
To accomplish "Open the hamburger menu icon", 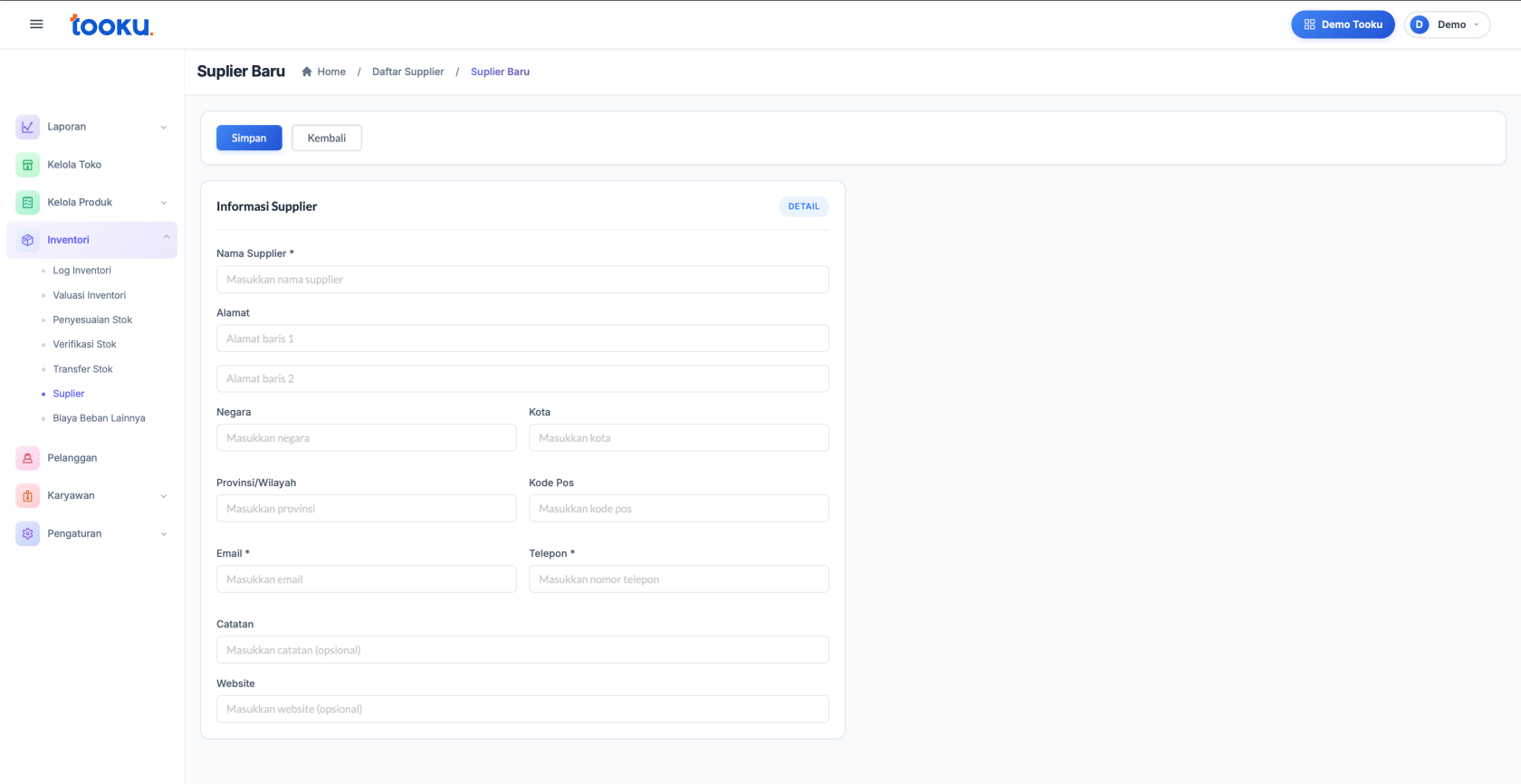I will pos(36,24).
